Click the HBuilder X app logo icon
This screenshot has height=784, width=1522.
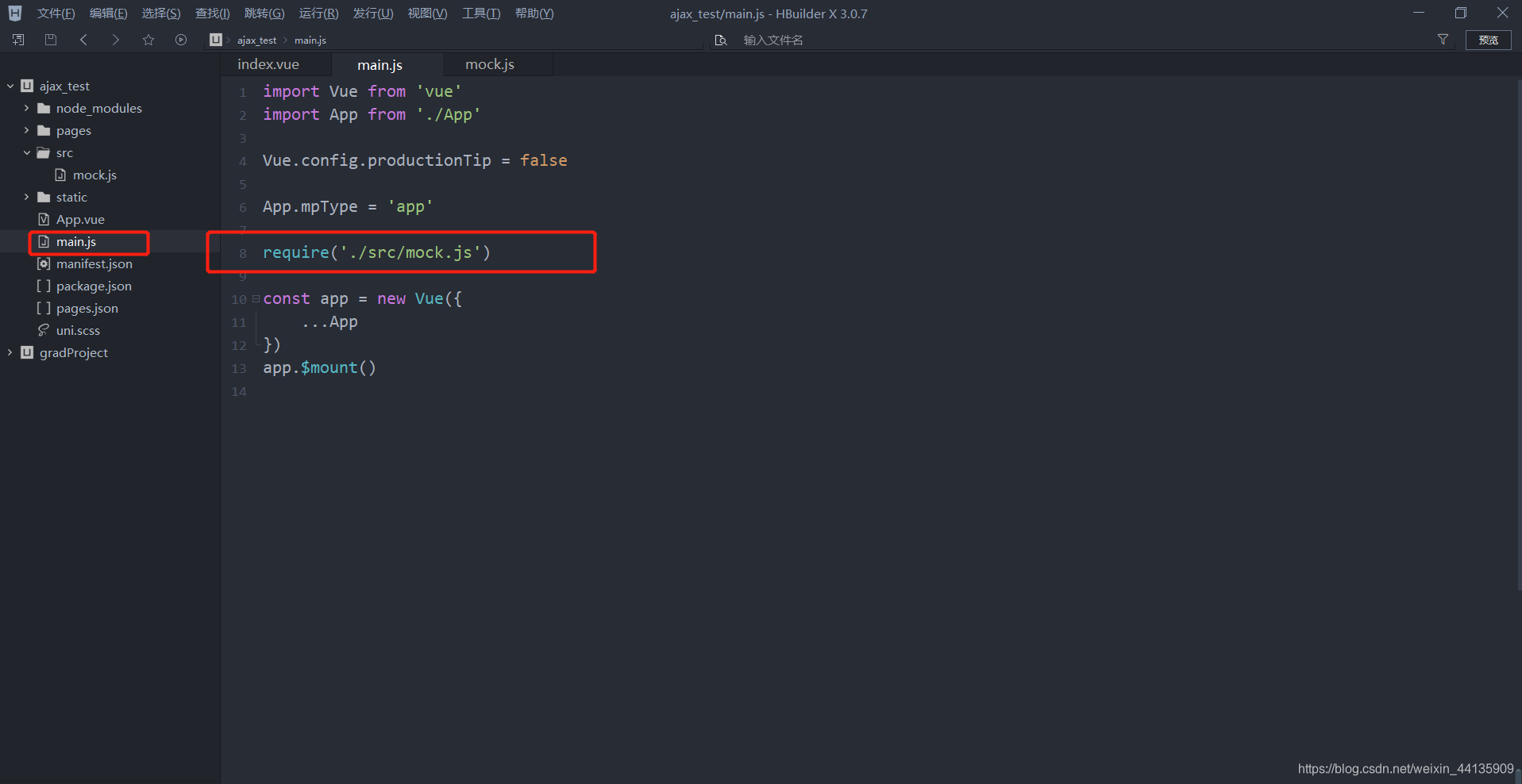point(15,13)
